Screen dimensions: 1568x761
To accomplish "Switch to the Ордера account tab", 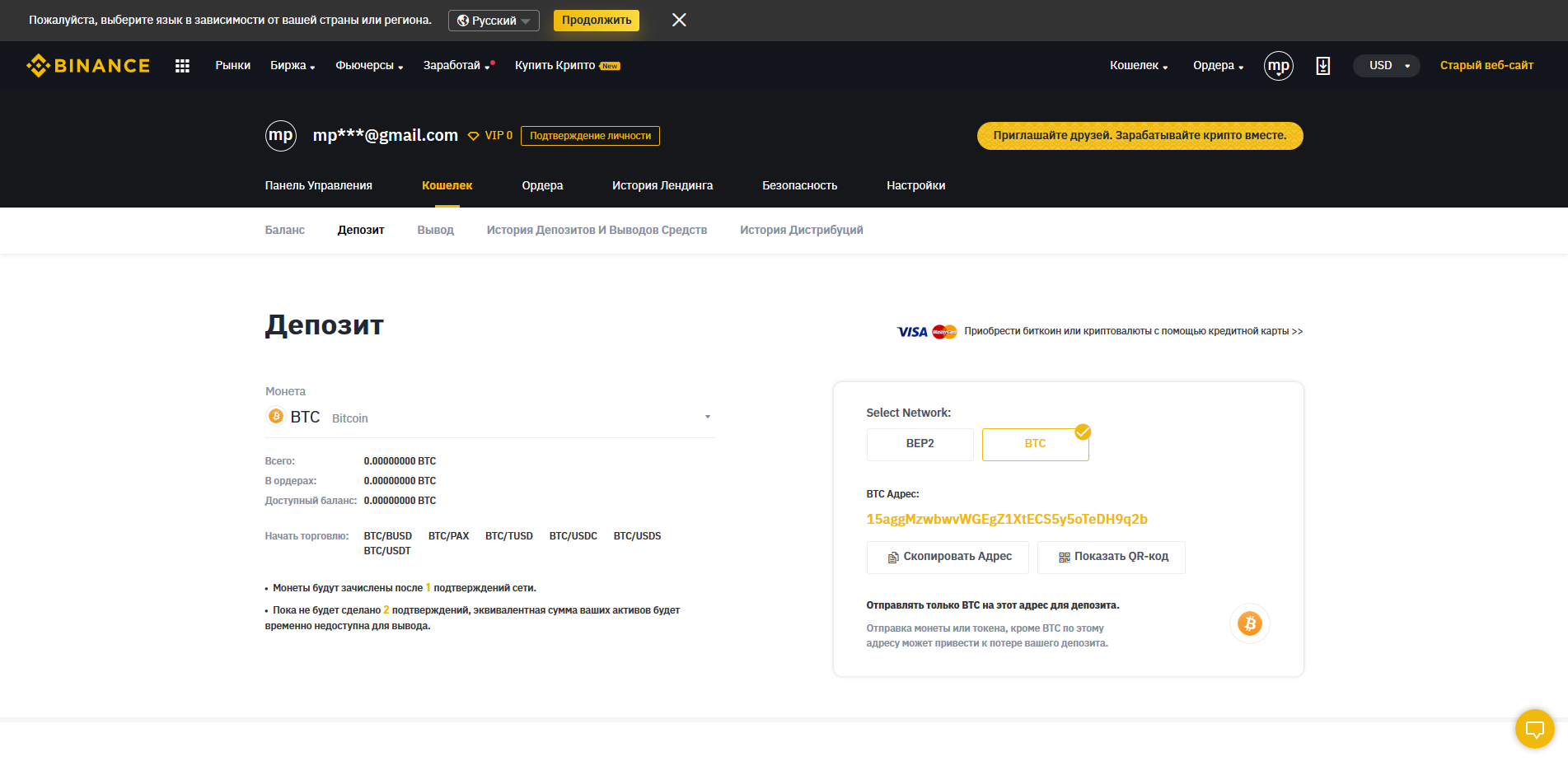I will (x=542, y=186).
